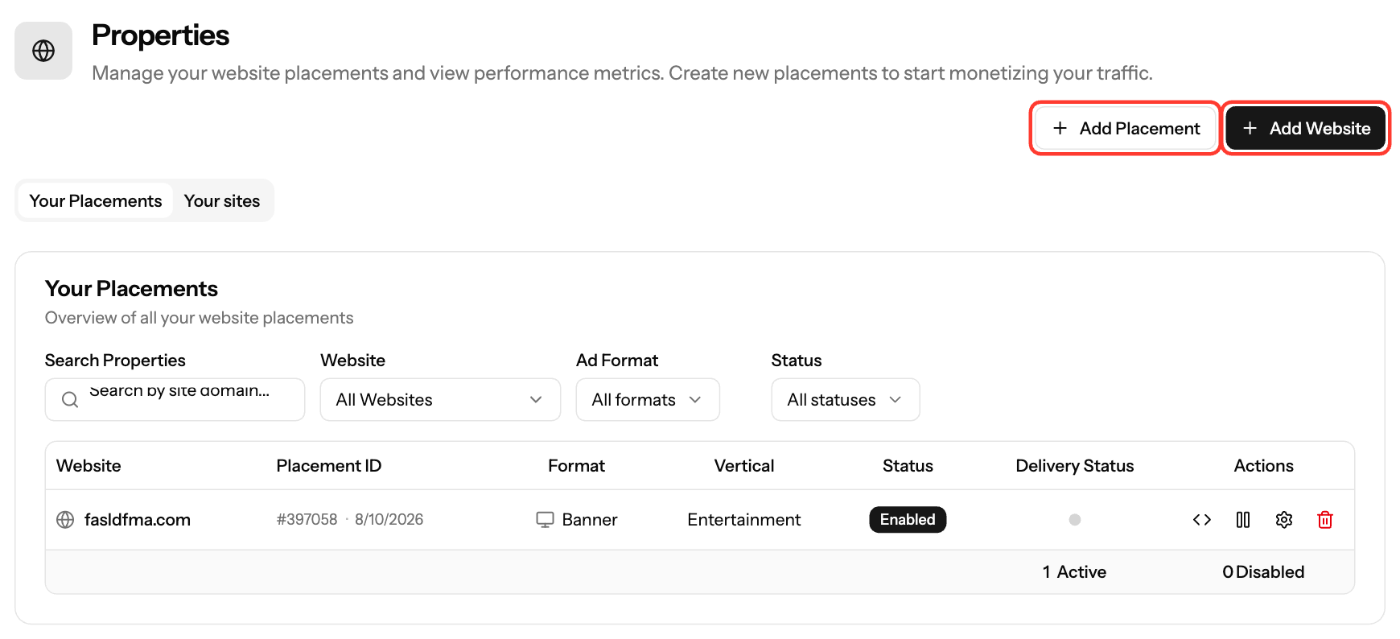
Task: Click the globe icon beside fasldfma.com
Action: [65, 520]
